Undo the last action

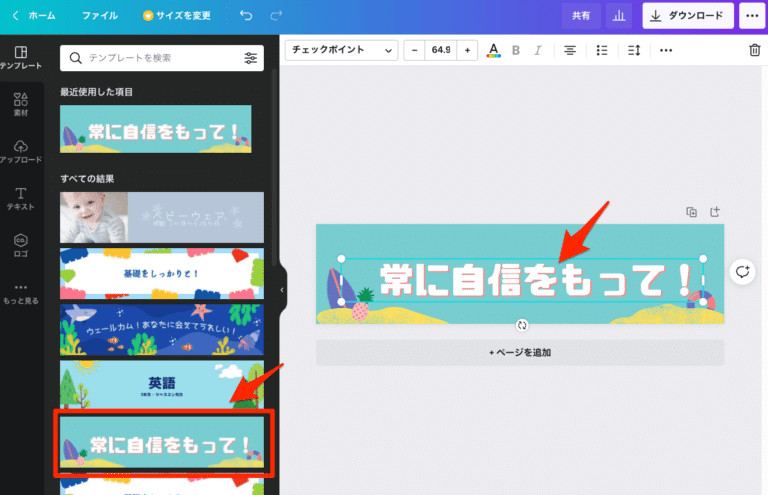click(246, 16)
